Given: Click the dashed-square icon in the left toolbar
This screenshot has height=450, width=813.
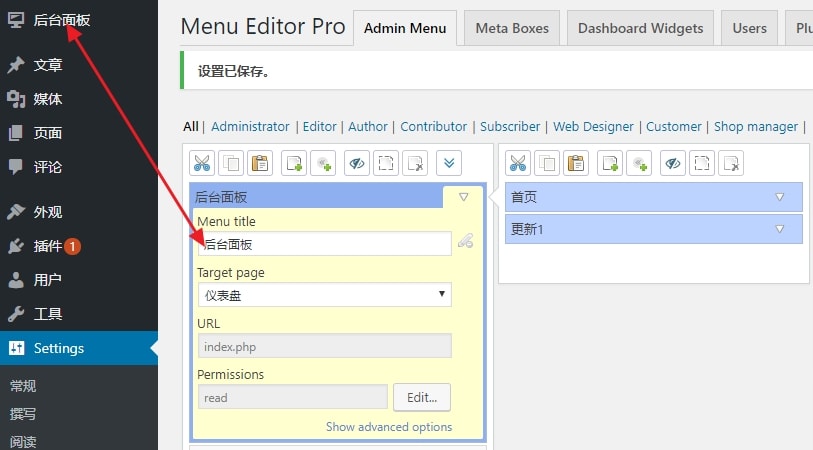Looking at the screenshot, I should [386, 163].
